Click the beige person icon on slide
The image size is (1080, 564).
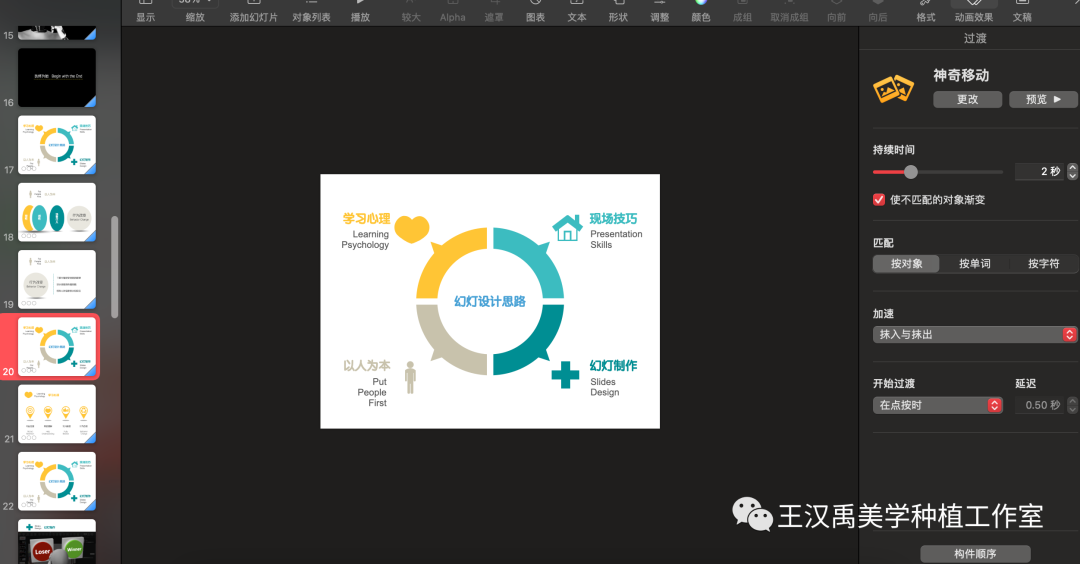tap(411, 377)
